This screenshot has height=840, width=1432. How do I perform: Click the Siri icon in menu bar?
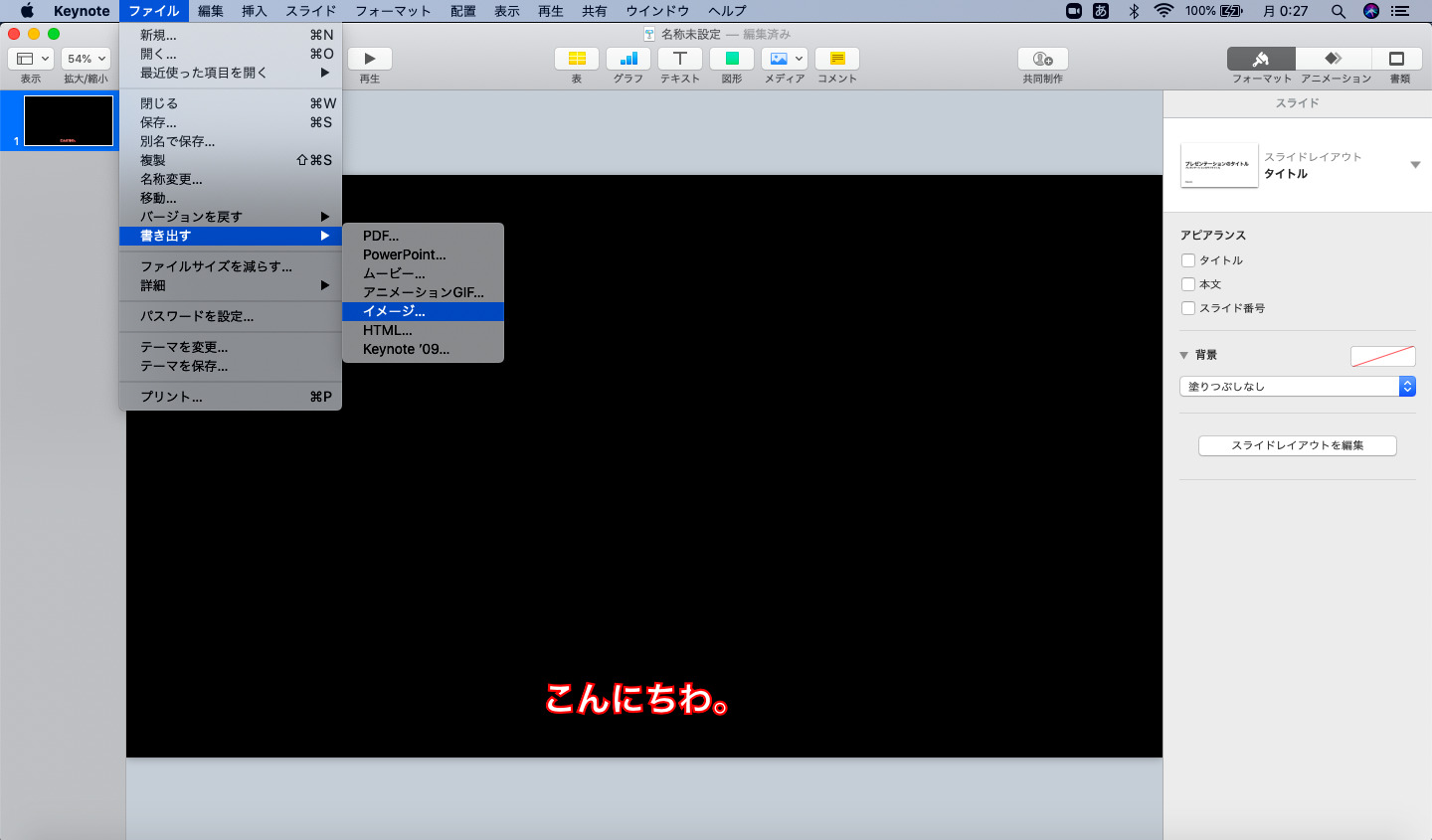point(1371,11)
